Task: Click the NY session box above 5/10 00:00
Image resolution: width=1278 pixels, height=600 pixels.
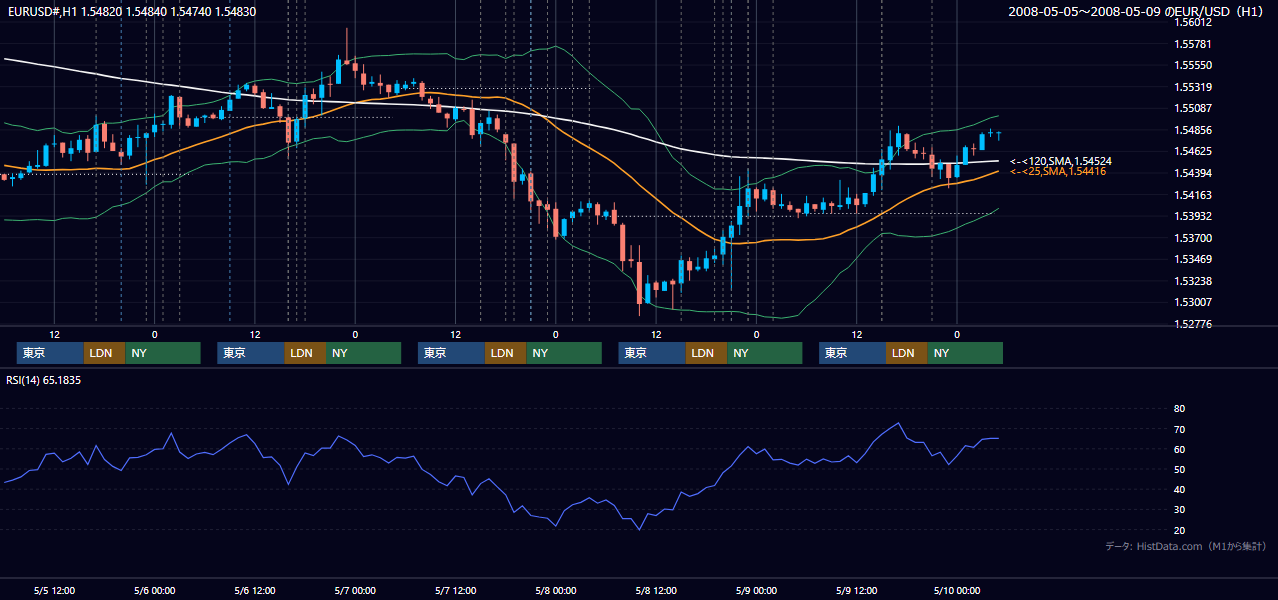Action: coord(964,353)
